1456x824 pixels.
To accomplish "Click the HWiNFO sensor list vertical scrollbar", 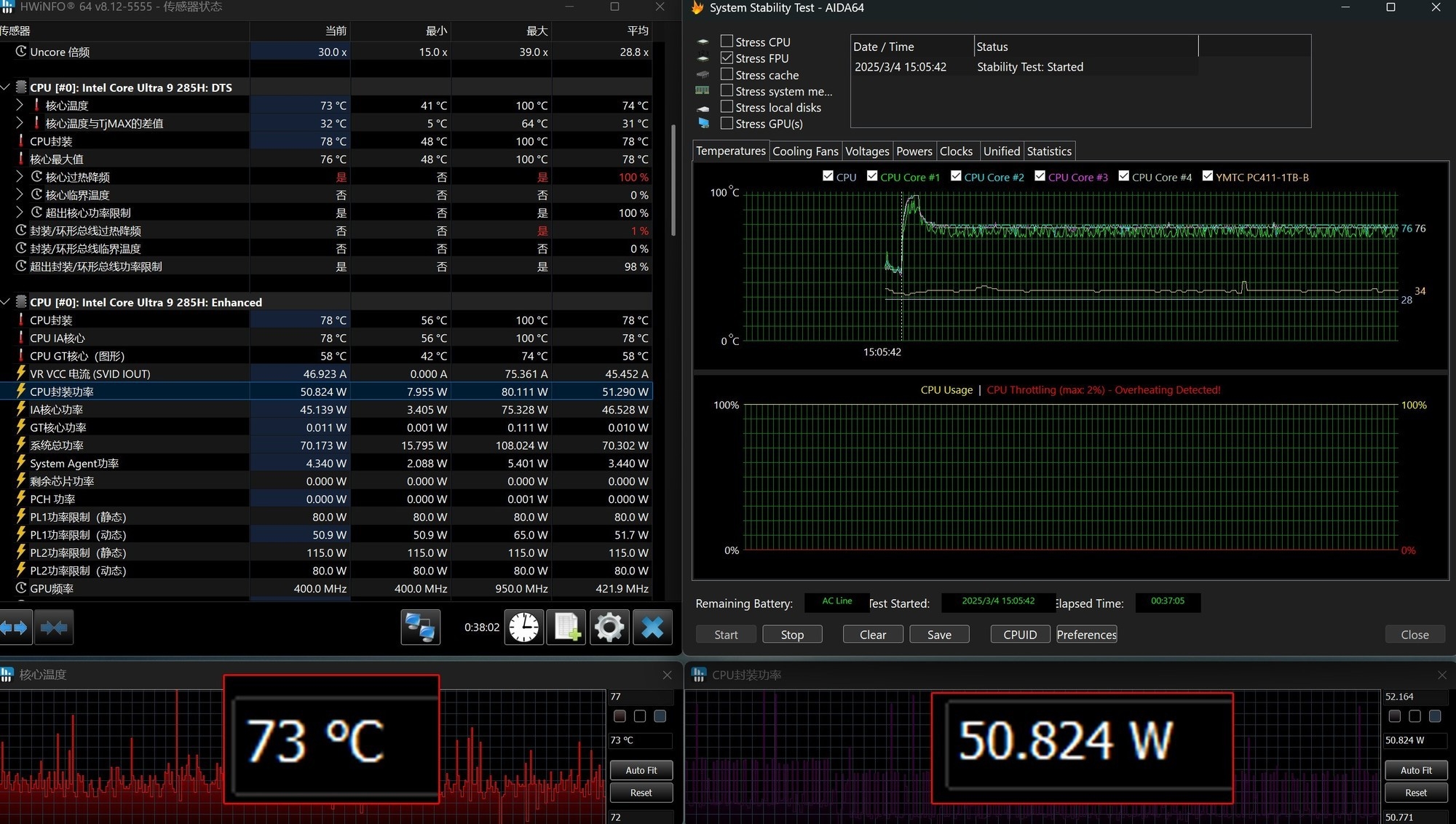I will tap(673, 181).
